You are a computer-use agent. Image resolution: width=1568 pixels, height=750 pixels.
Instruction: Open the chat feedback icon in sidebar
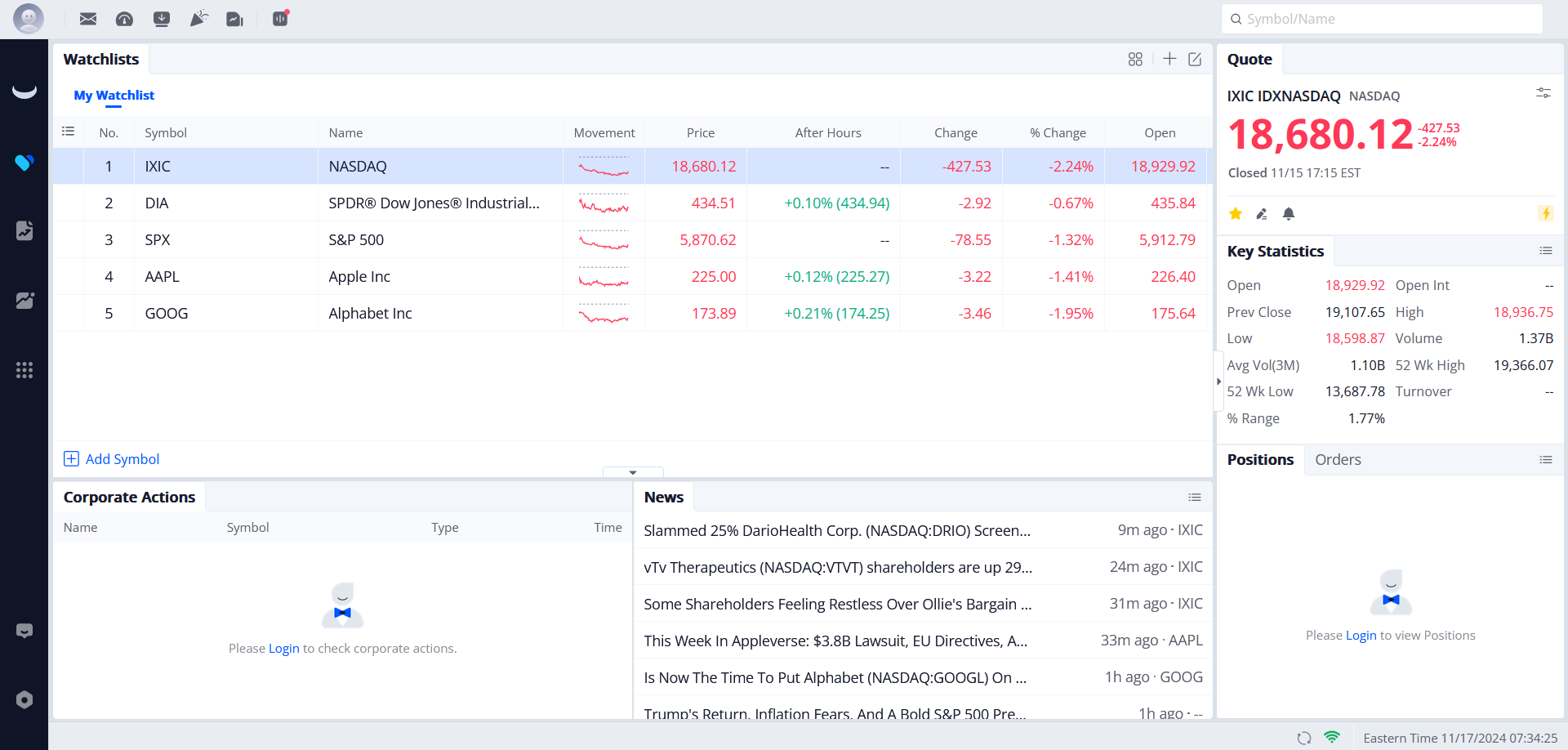(x=24, y=631)
